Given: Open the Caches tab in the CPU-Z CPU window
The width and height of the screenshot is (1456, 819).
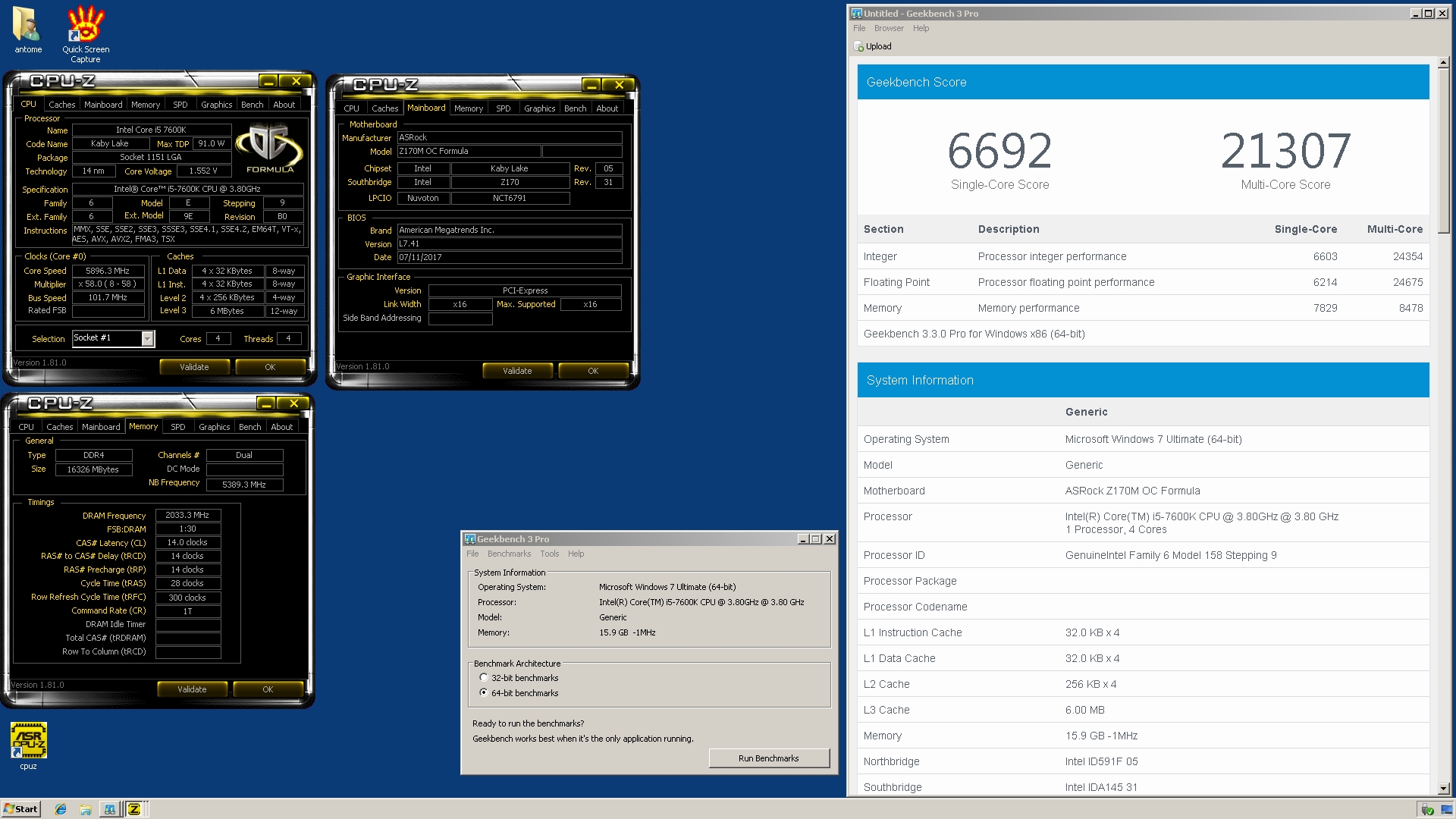Looking at the screenshot, I should tap(62, 105).
